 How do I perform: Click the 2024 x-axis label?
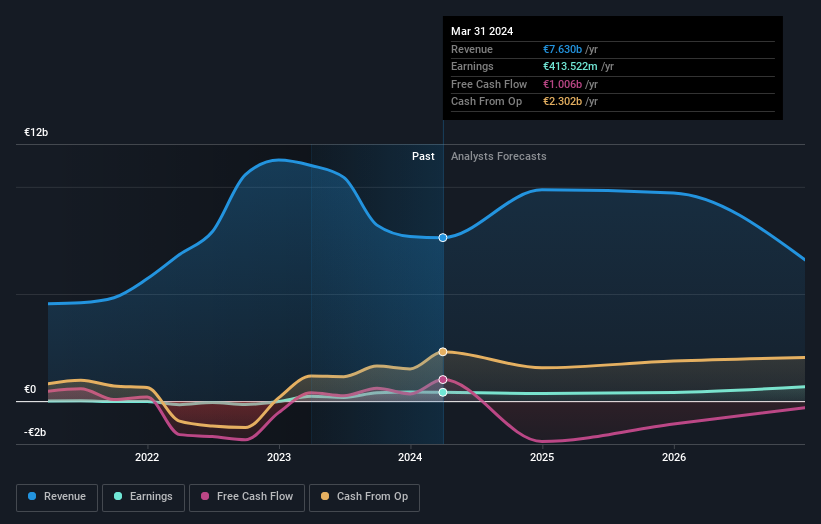pos(410,457)
